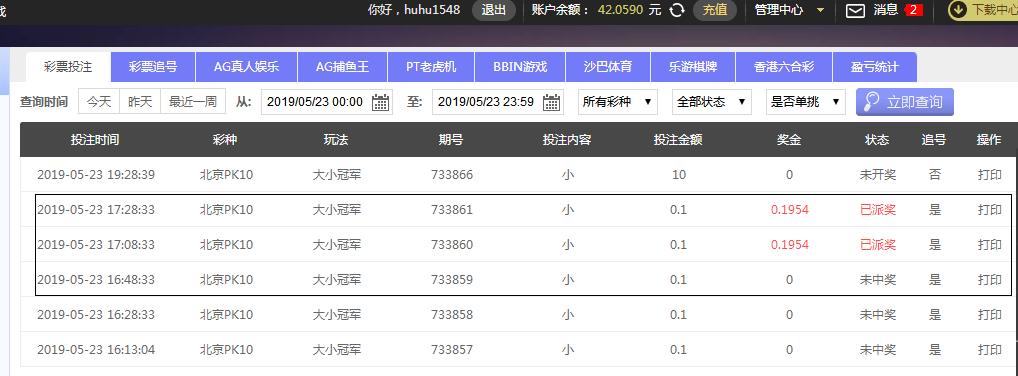Click the 未中奖 status in row 733857
The image size is (1018, 376).
click(x=878, y=350)
